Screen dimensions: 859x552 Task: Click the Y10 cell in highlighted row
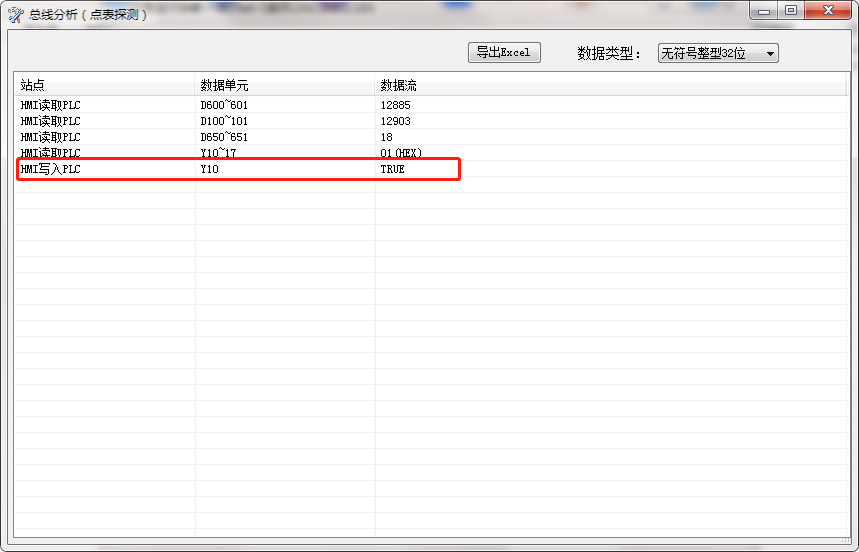click(209, 170)
